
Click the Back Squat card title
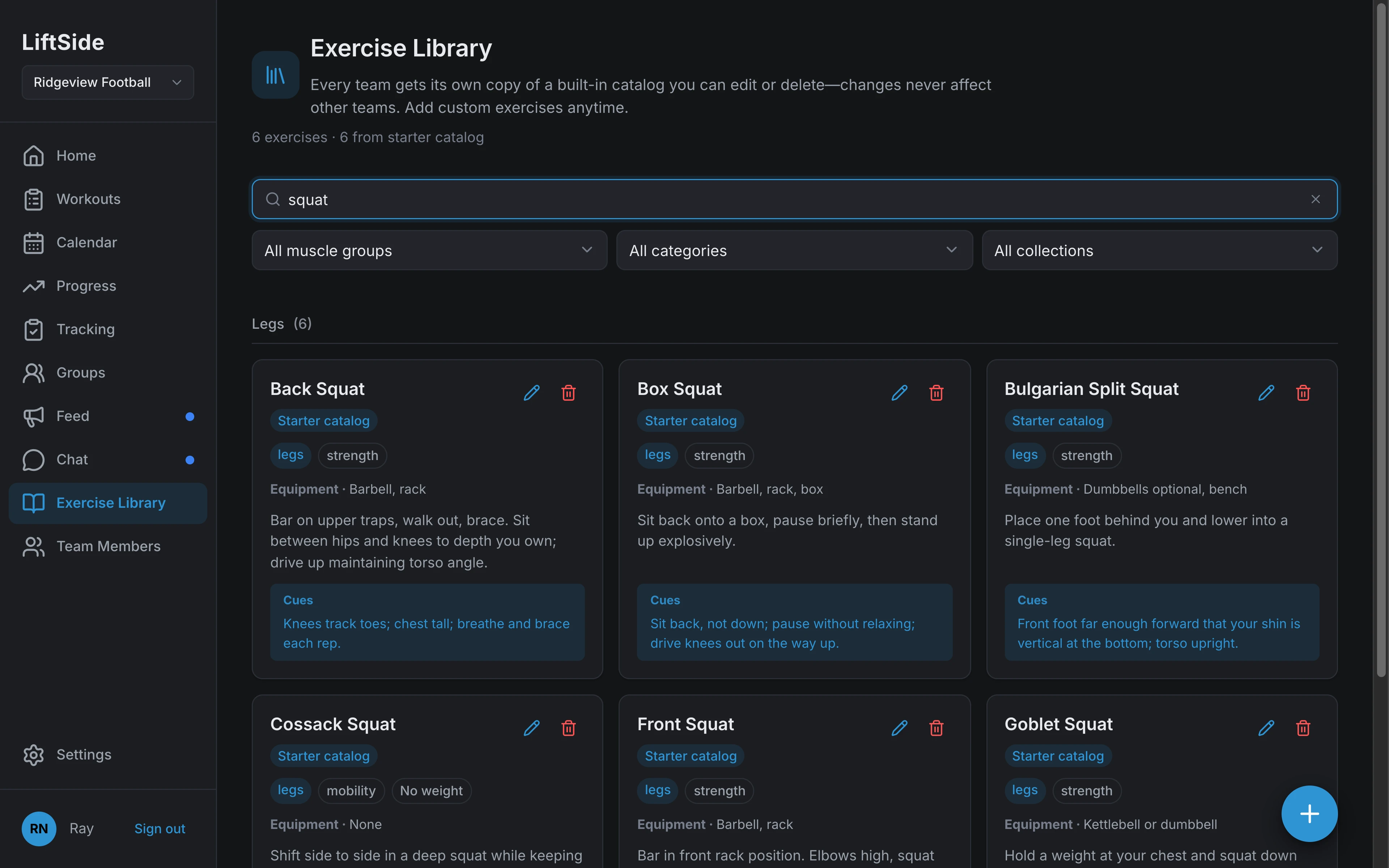[317, 389]
